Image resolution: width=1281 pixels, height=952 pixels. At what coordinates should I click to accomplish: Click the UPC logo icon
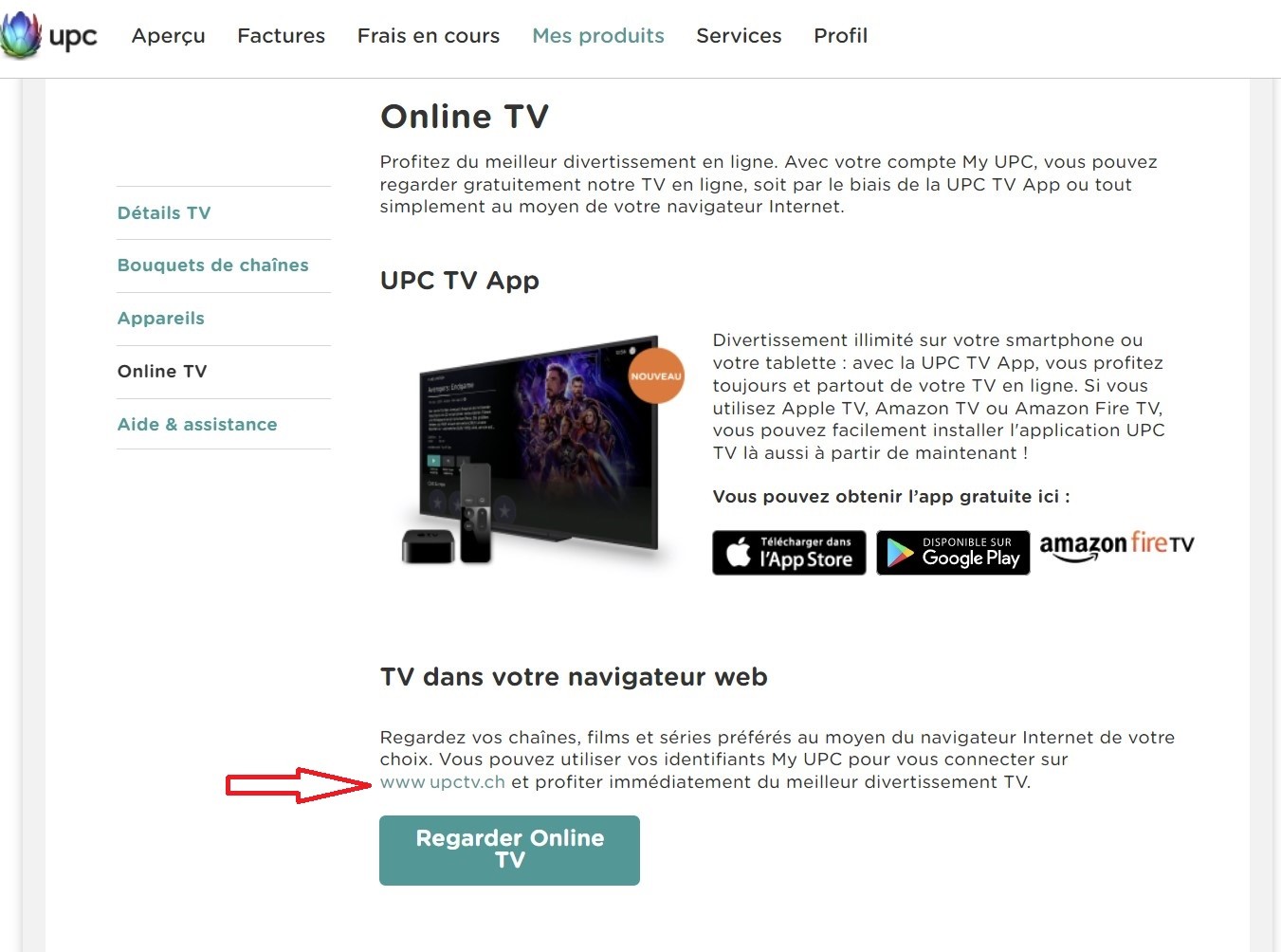[21, 35]
